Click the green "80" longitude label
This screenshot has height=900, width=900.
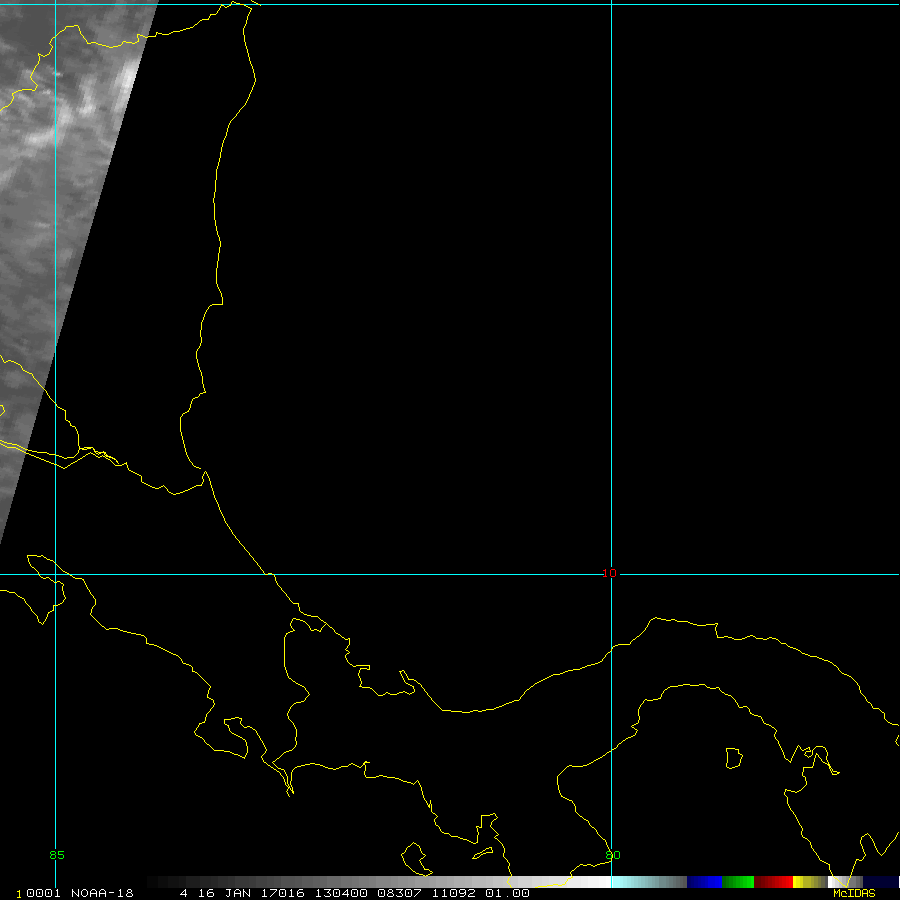pos(613,855)
